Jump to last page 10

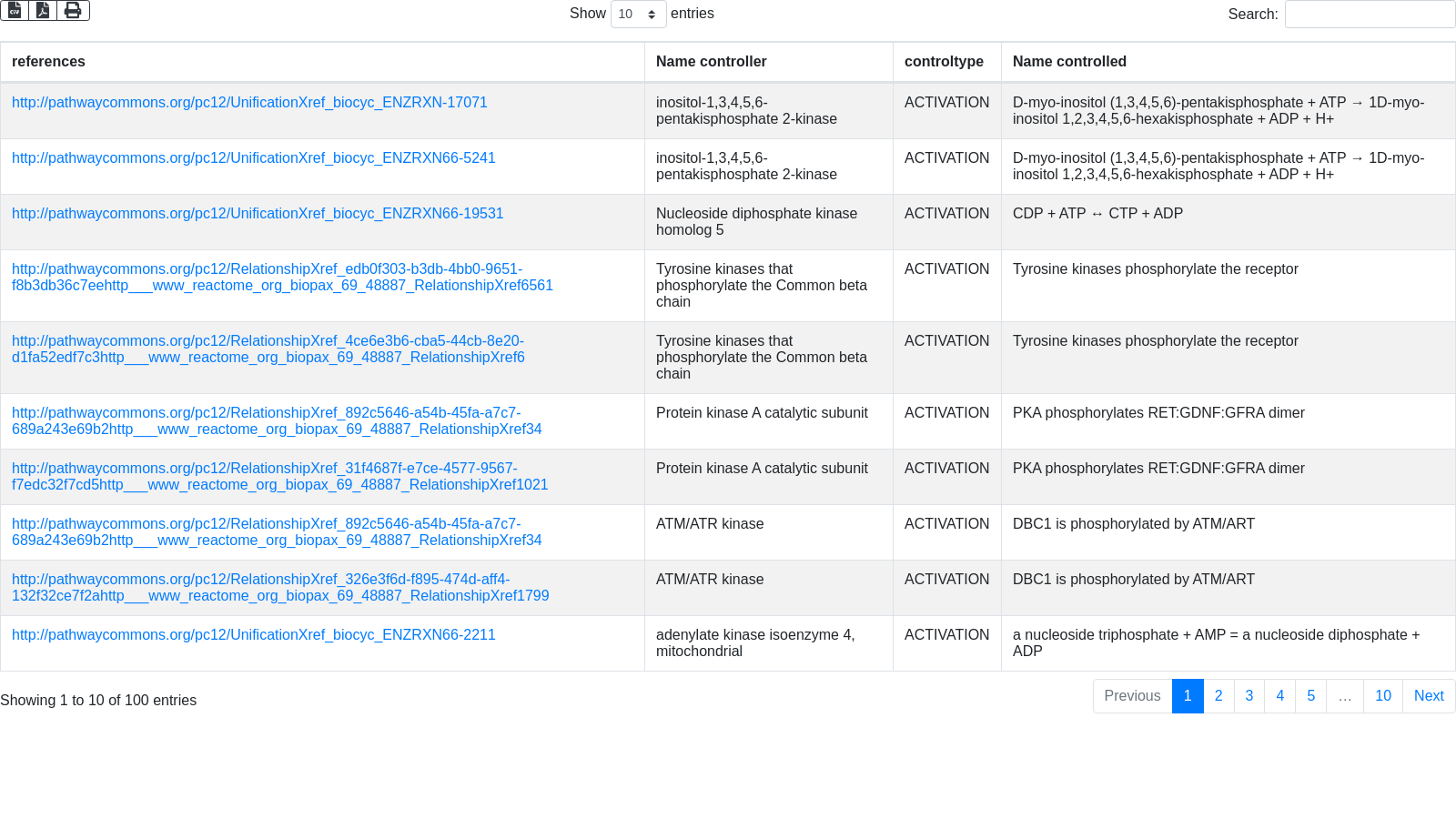tap(1382, 696)
